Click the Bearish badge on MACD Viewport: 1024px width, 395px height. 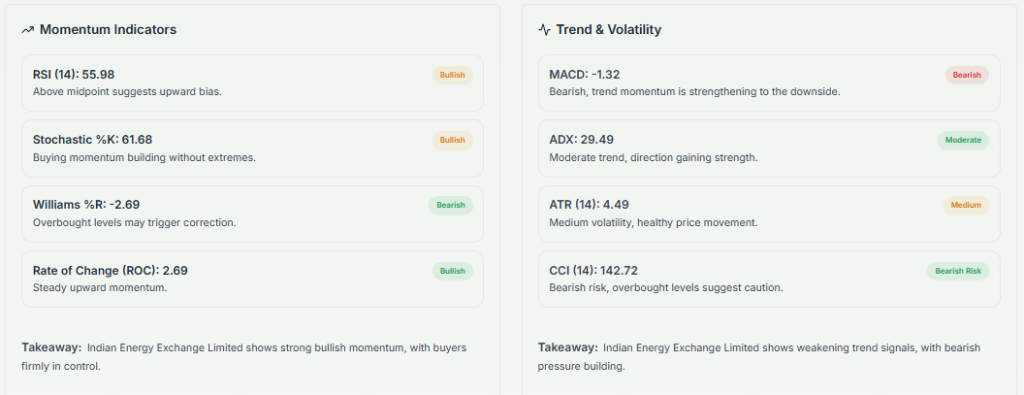(x=967, y=75)
